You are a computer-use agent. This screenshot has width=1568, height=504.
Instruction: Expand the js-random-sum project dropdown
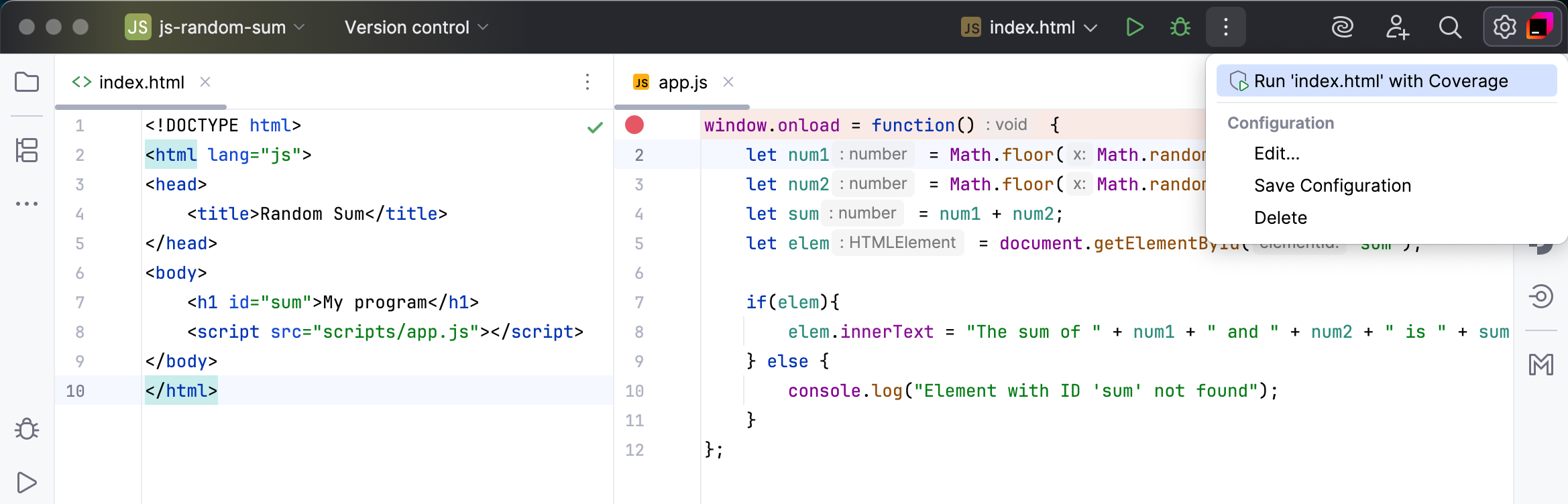click(x=215, y=27)
